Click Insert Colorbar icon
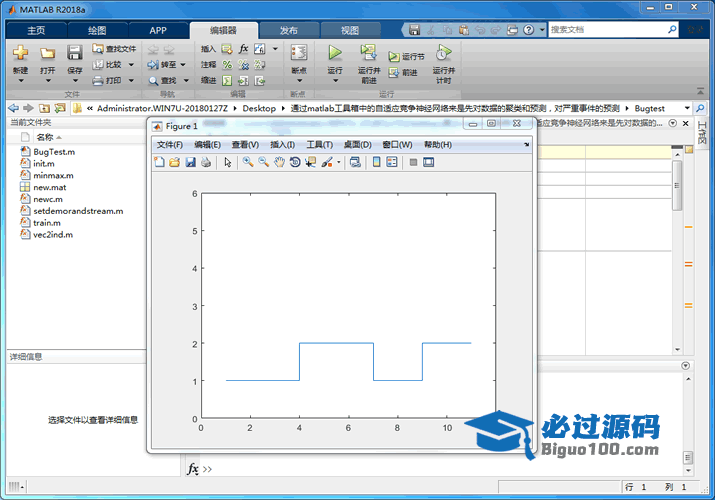The image size is (715, 500). click(376, 162)
